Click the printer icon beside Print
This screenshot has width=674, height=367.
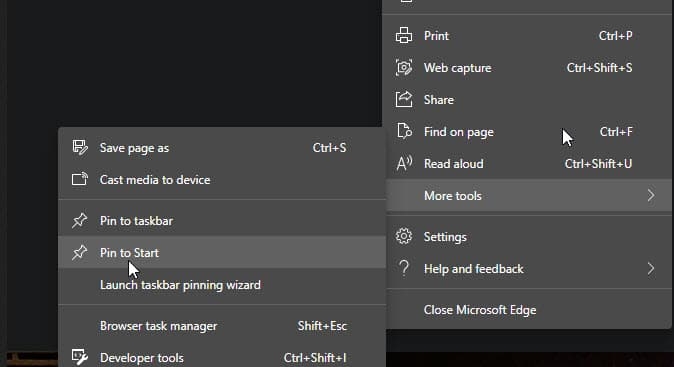404,36
